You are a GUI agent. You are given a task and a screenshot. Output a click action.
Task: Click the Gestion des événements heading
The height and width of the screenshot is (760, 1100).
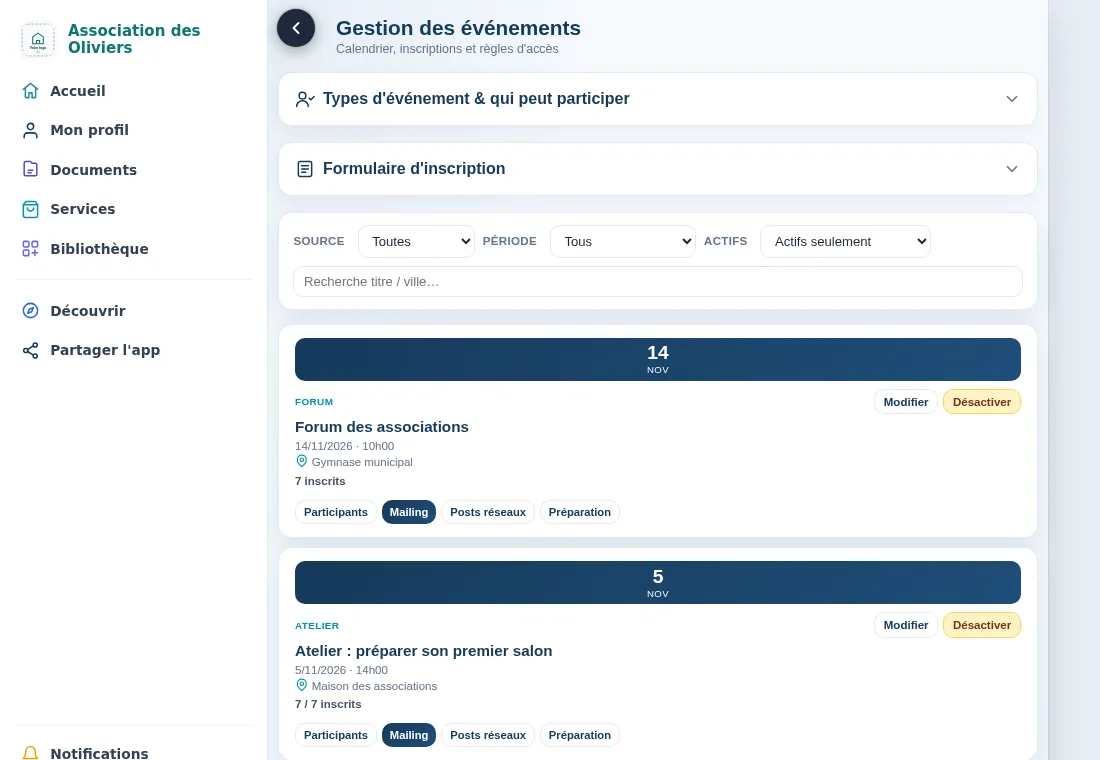click(x=458, y=28)
